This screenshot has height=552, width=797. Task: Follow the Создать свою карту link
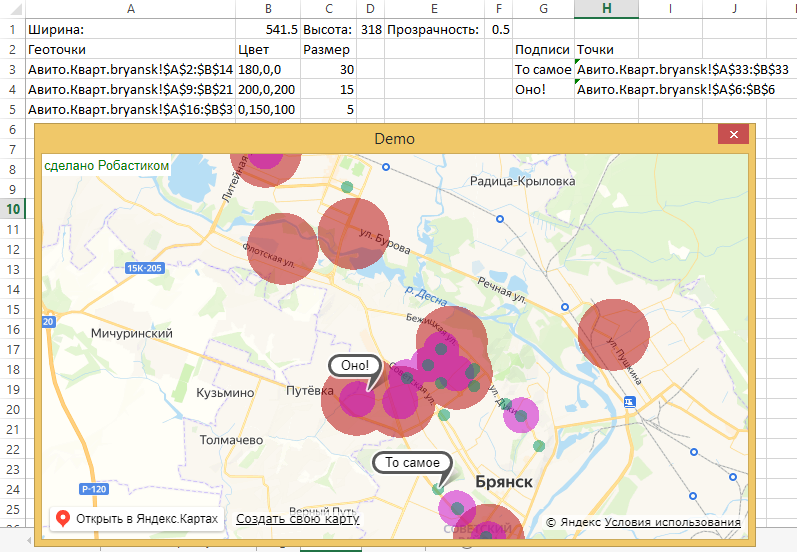297,518
